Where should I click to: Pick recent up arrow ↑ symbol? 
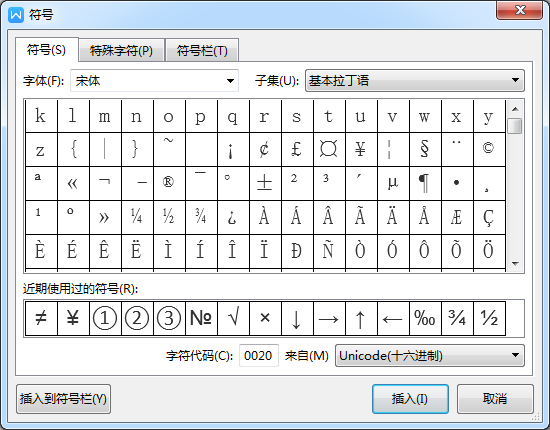361,318
